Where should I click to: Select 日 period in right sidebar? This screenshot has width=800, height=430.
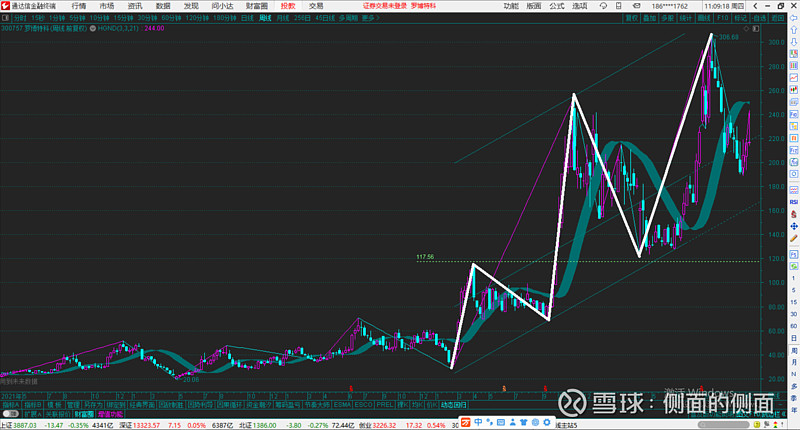point(794,338)
